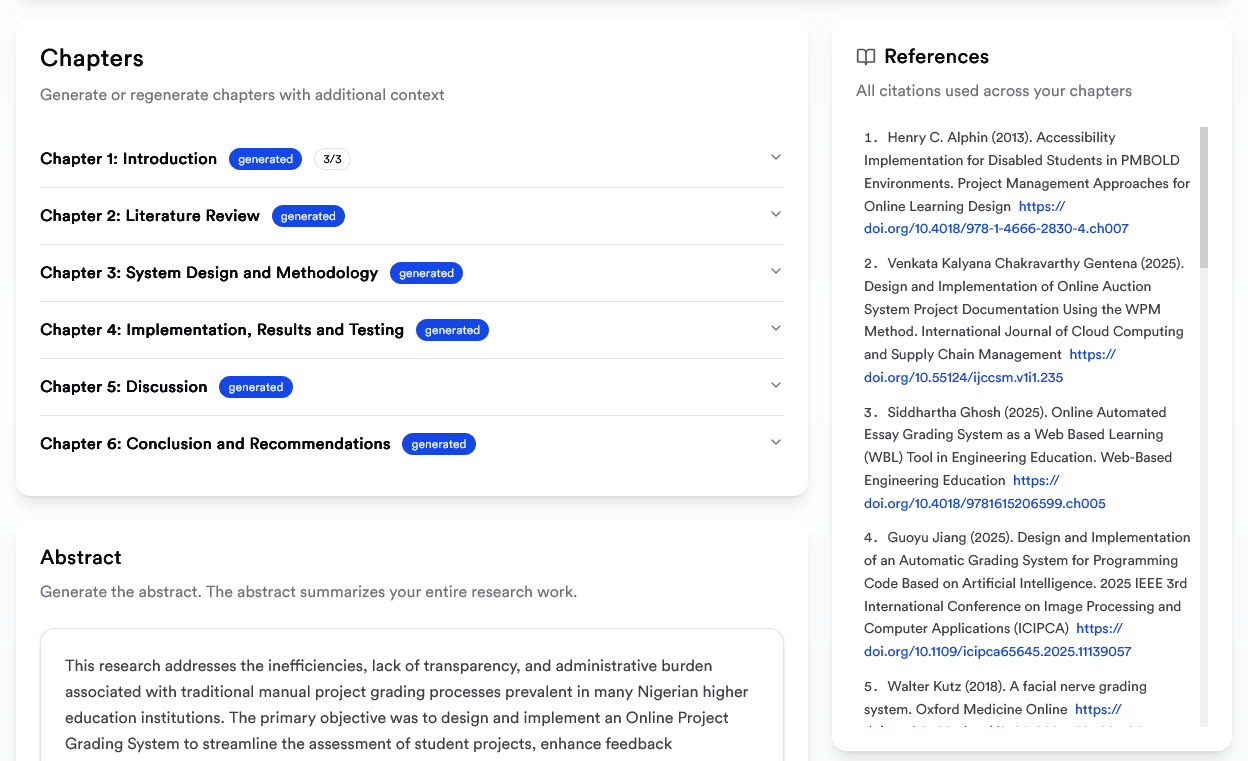Click the 3/3 badge on Chapter 1
The image size is (1248, 761).
coord(332,159)
